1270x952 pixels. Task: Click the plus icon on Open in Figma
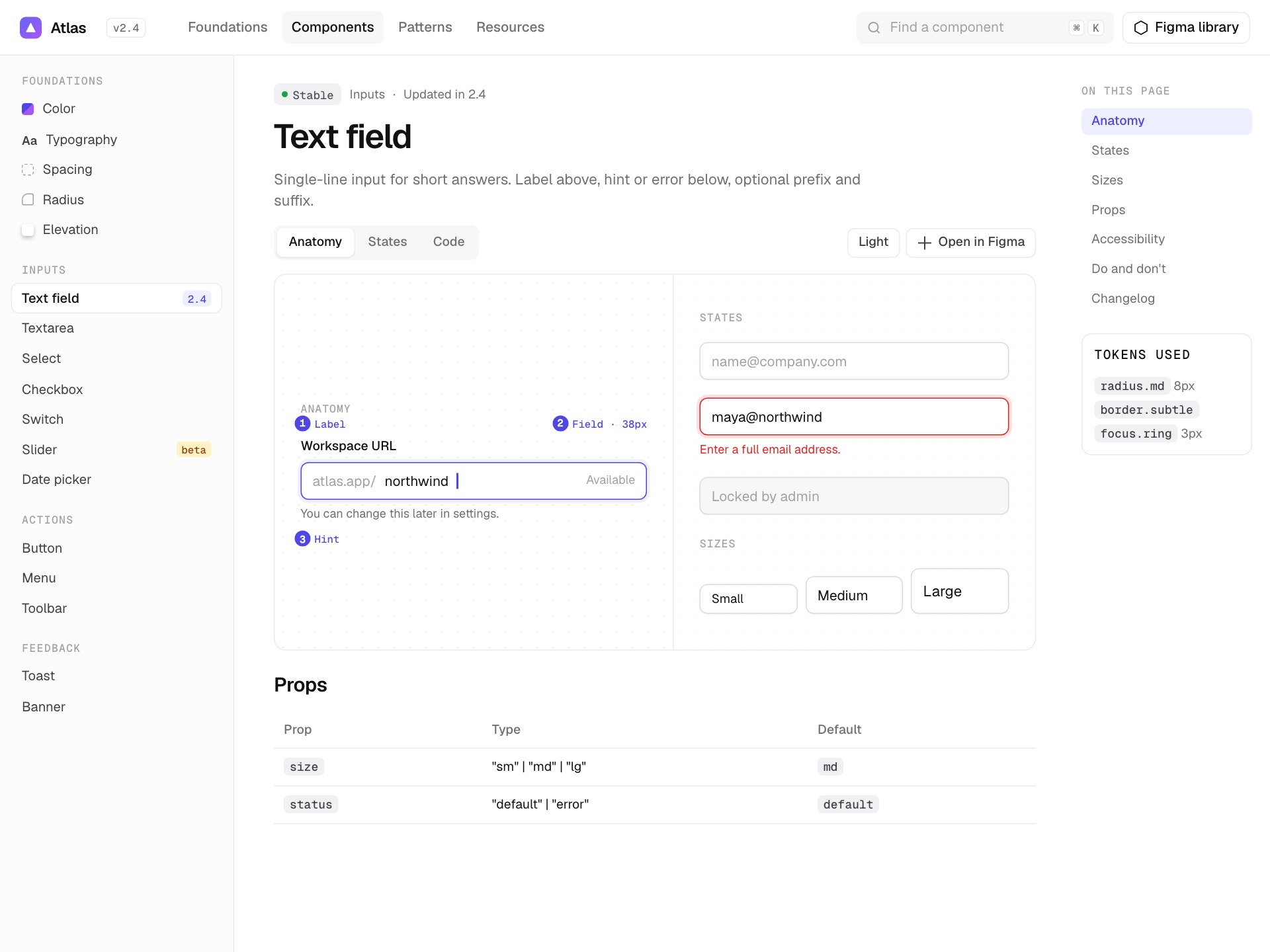tap(924, 243)
